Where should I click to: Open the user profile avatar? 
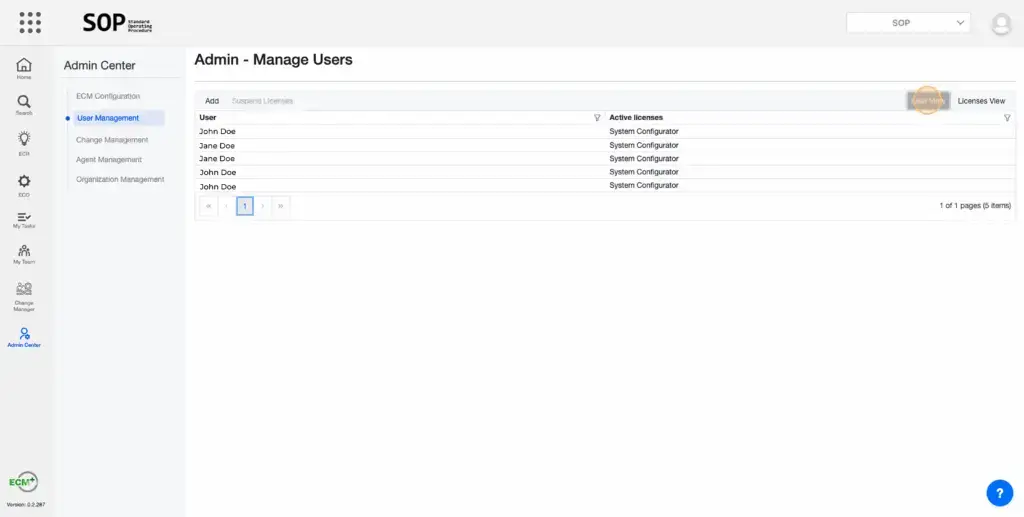coord(1000,24)
